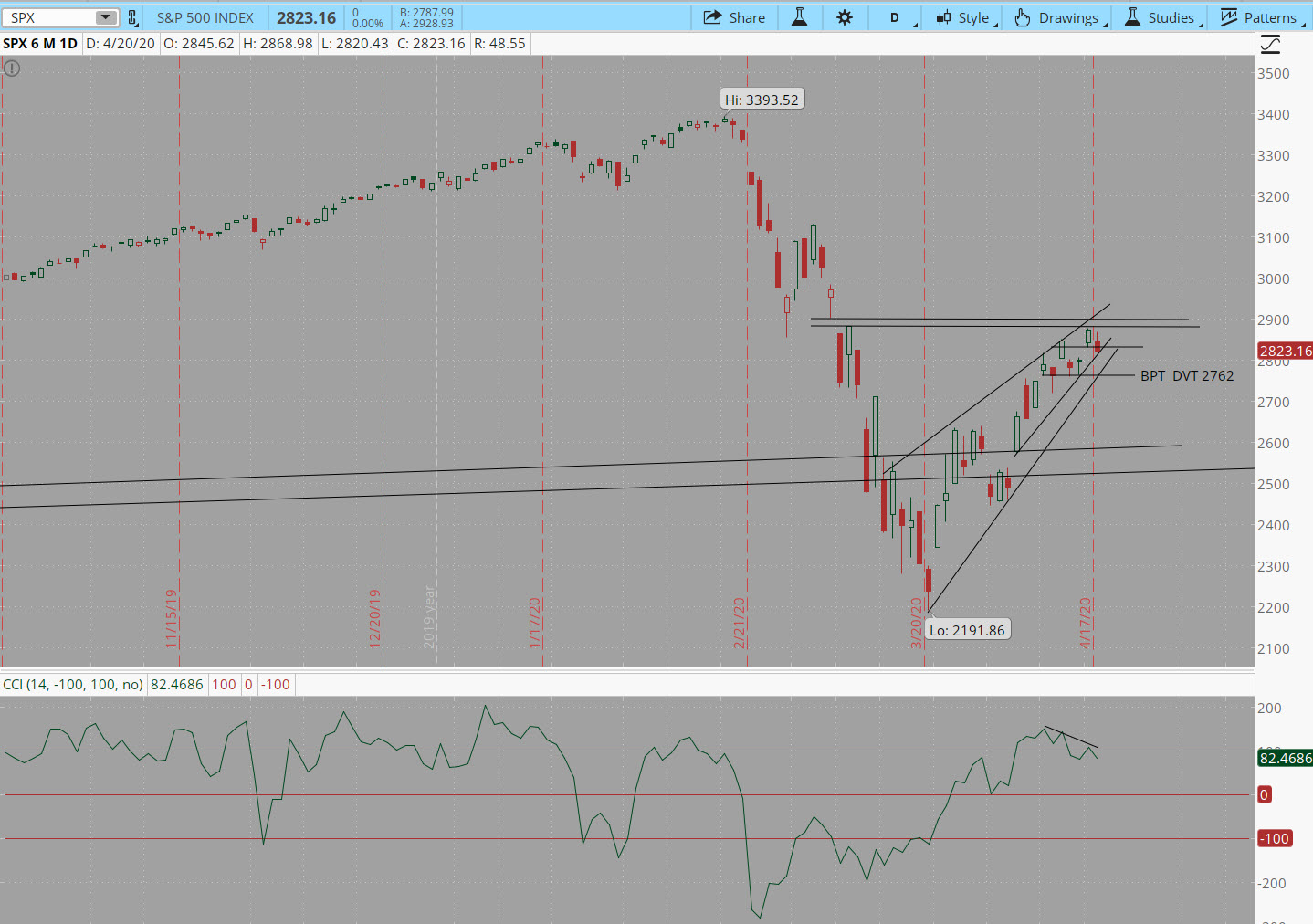Open chart settings gear icon
This screenshot has height=924, width=1313.
[845, 17]
